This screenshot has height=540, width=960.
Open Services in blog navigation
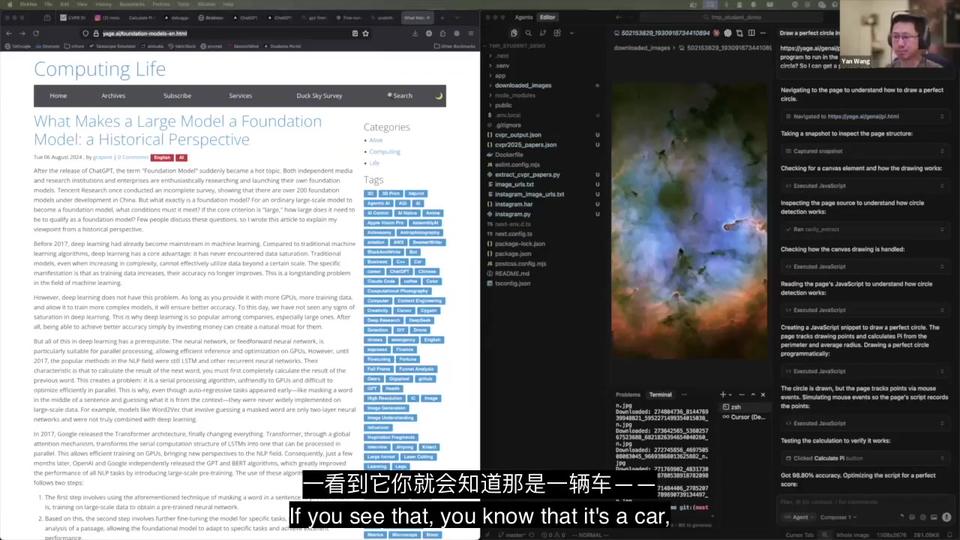(240, 96)
